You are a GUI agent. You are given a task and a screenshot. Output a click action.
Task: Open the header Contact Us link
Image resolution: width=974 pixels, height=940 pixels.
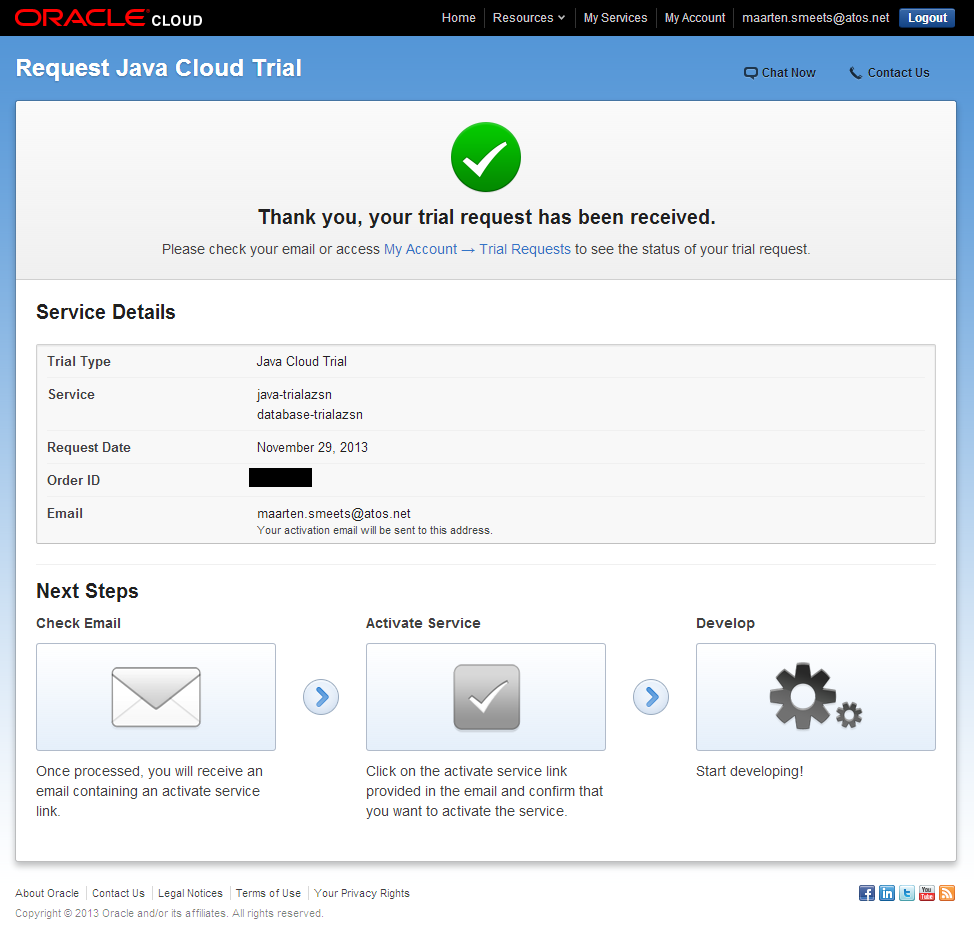tap(898, 73)
